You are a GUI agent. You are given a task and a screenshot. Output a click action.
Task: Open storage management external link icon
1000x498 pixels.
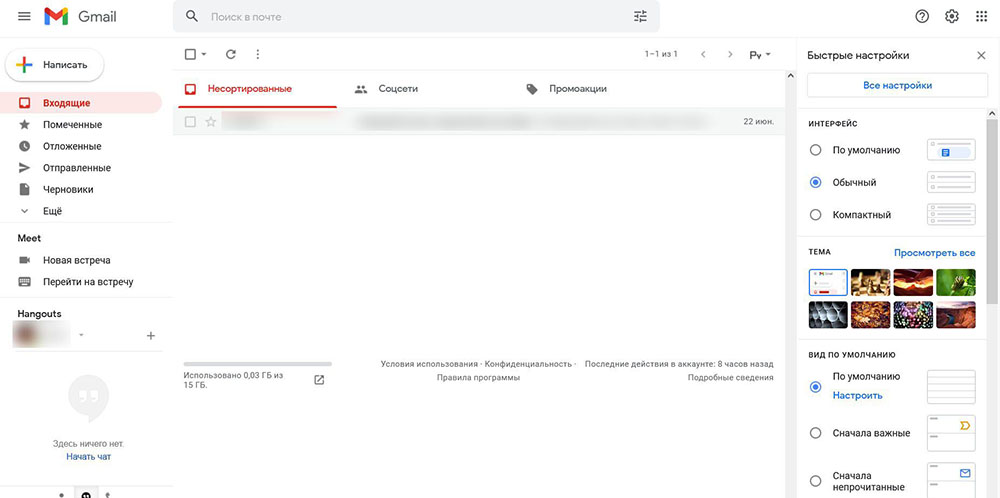coord(320,380)
